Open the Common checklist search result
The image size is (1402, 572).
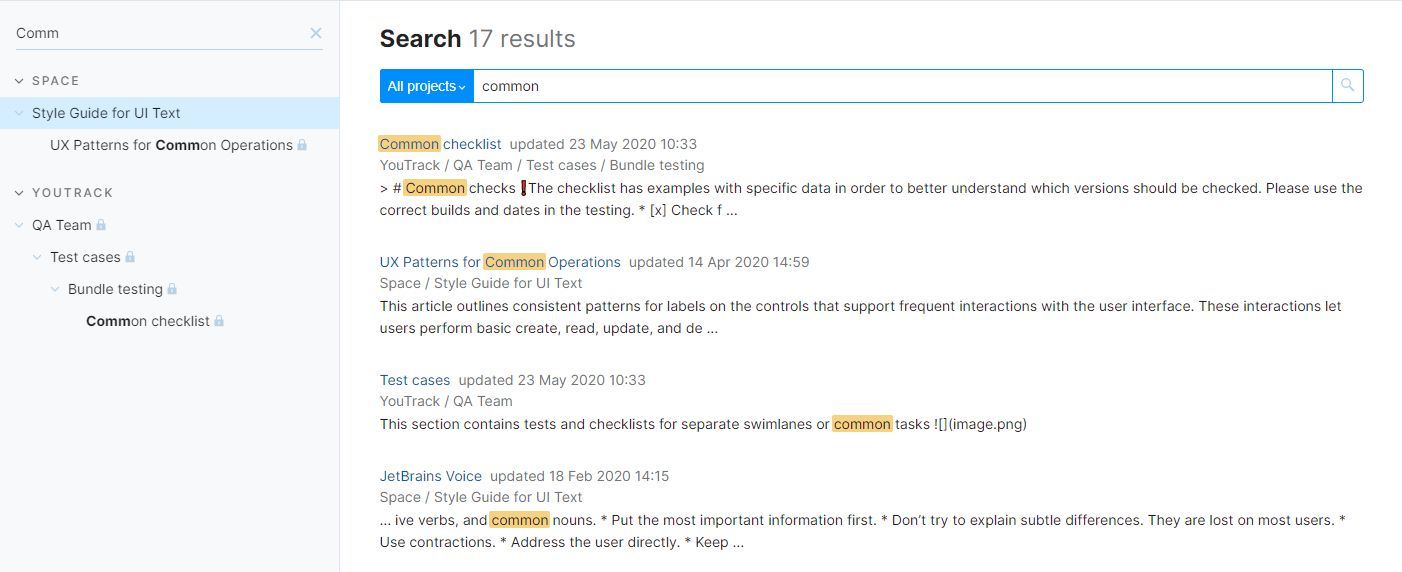click(x=440, y=144)
